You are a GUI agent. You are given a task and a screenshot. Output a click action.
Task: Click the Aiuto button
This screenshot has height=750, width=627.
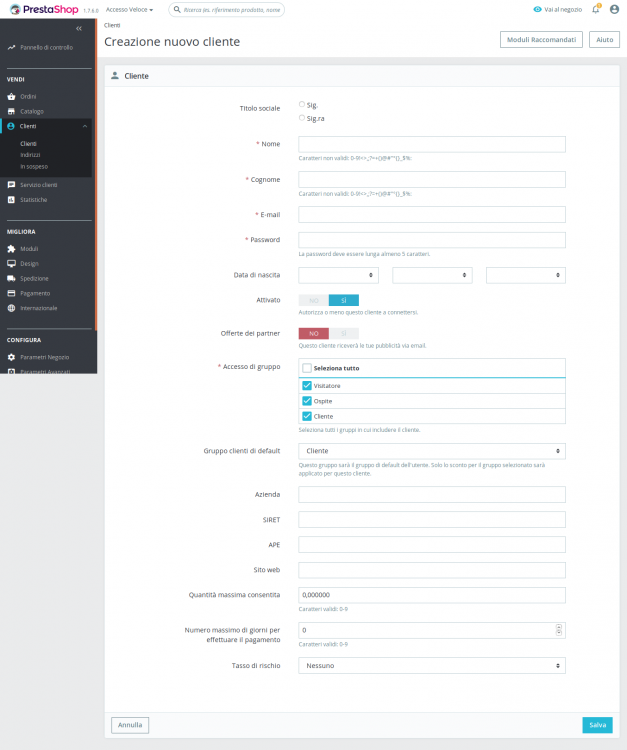pyautogui.click(x=605, y=40)
